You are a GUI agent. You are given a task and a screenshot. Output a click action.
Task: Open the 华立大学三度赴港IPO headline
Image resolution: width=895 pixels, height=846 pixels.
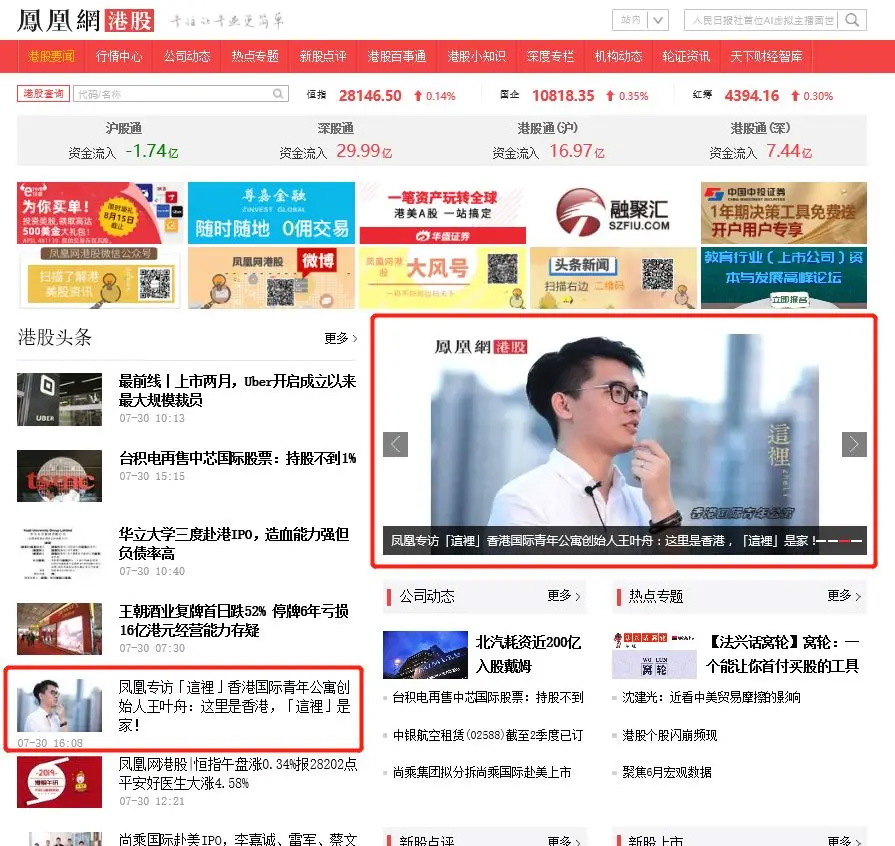pyautogui.click(x=233, y=543)
